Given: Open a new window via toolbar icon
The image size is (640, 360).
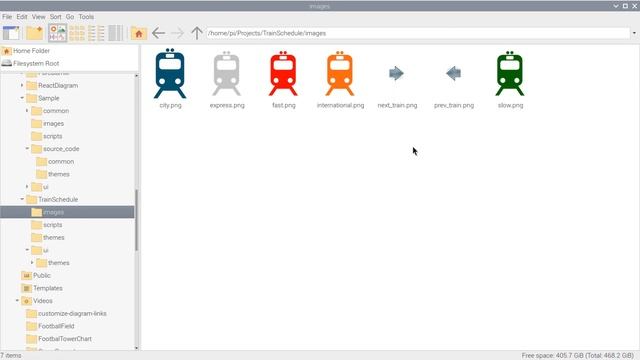Looking at the screenshot, I should coord(11,33).
